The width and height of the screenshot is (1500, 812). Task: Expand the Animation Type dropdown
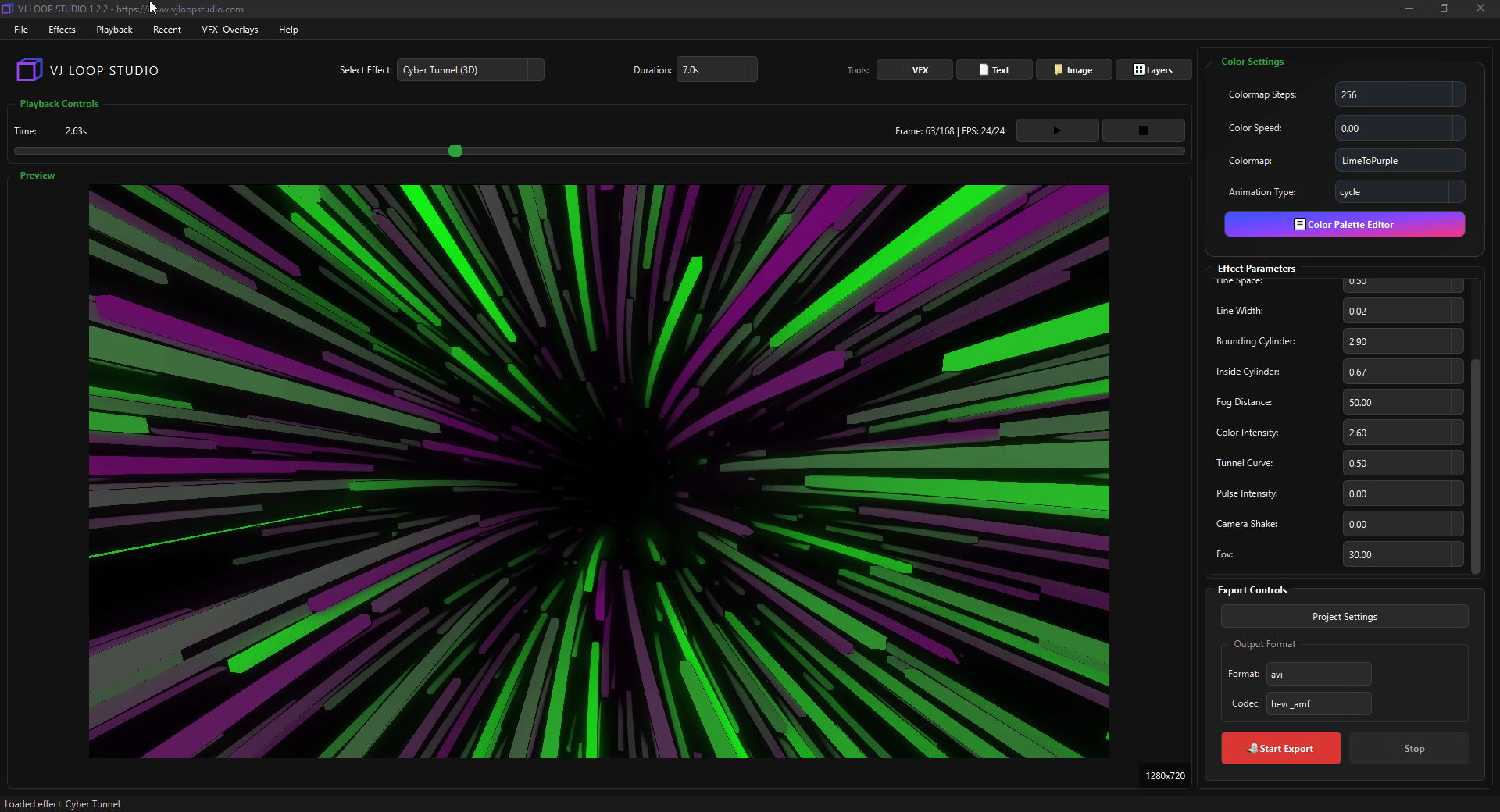[1398, 192]
